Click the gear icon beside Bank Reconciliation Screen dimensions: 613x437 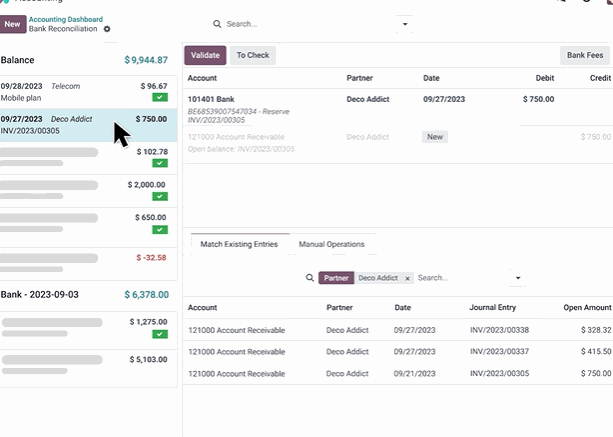(x=107, y=29)
